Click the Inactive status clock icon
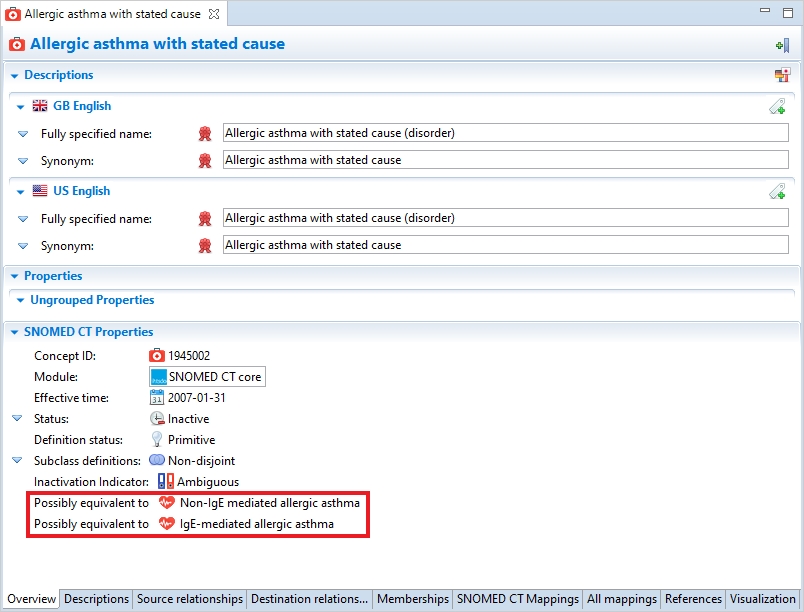804x612 pixels. tap(157, 419)
